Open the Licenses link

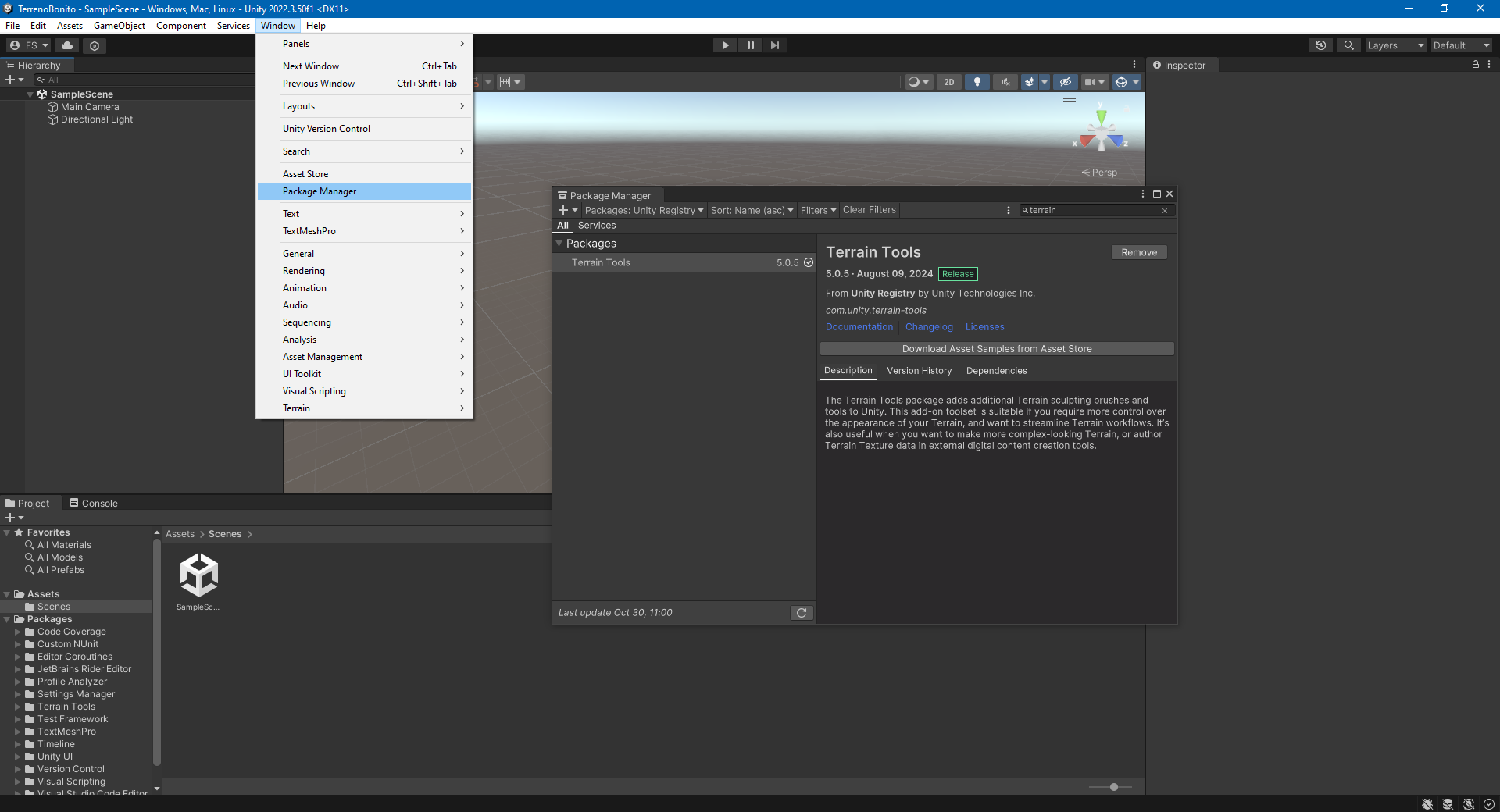tap(984, 327)
